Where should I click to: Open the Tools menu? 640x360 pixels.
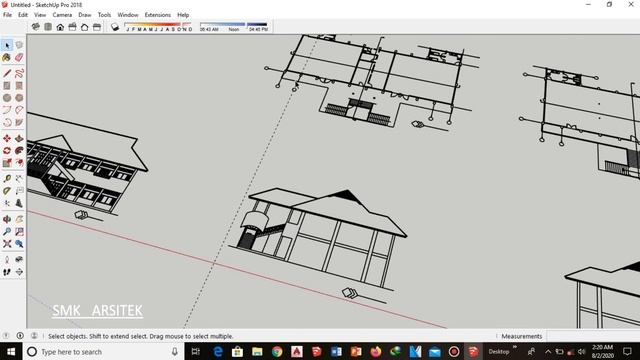[104, 15]
